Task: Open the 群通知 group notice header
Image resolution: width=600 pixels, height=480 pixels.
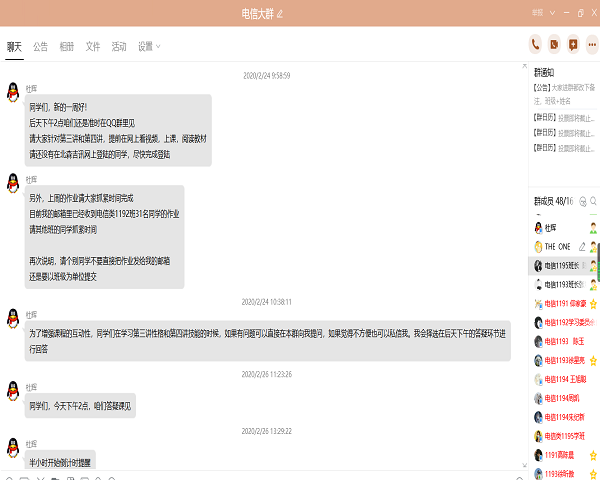Action: pyautogui.click(x=544, y=72)
